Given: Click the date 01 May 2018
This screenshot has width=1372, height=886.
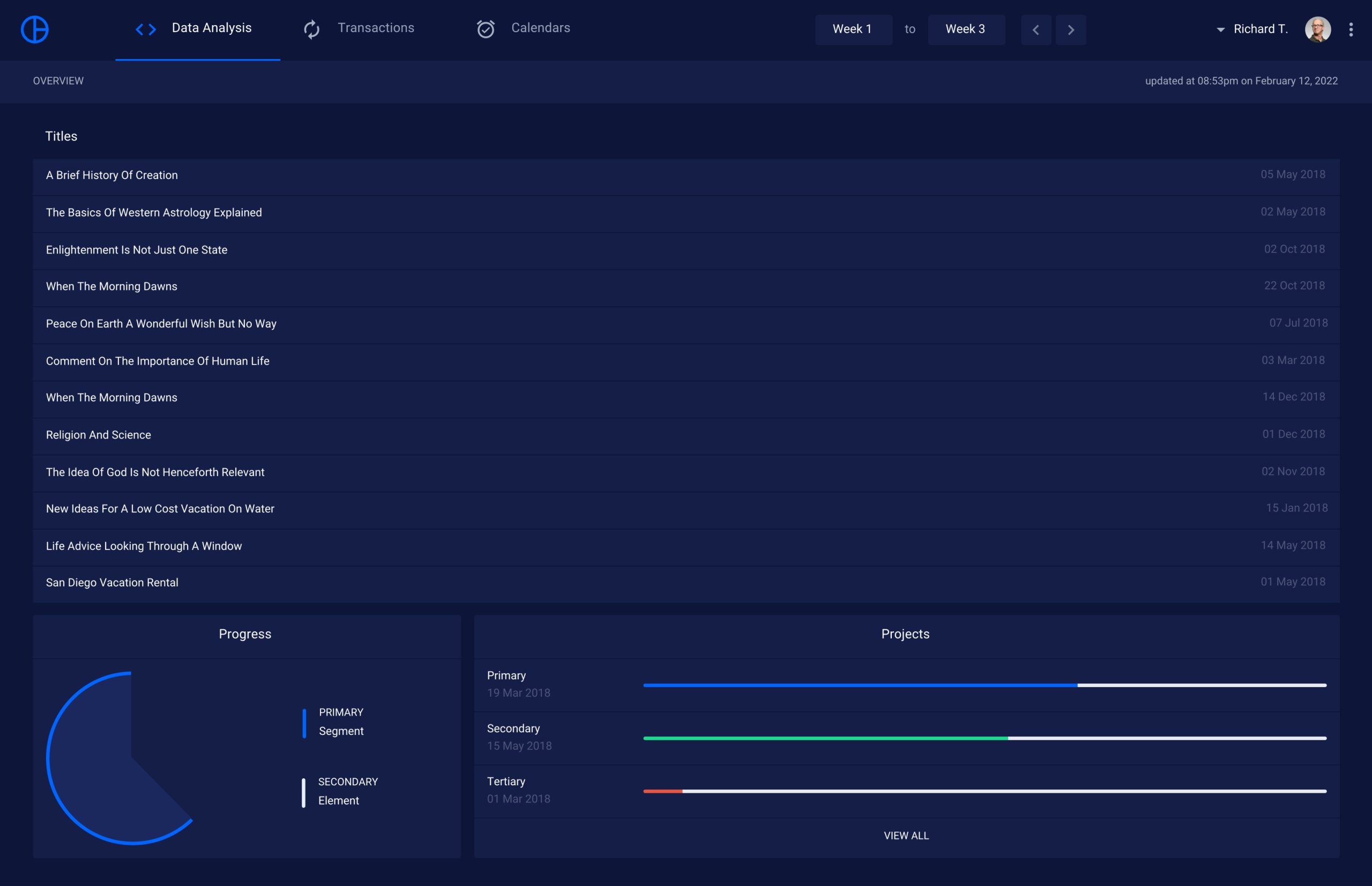Looking at the screenshot, I should 1293,582.
